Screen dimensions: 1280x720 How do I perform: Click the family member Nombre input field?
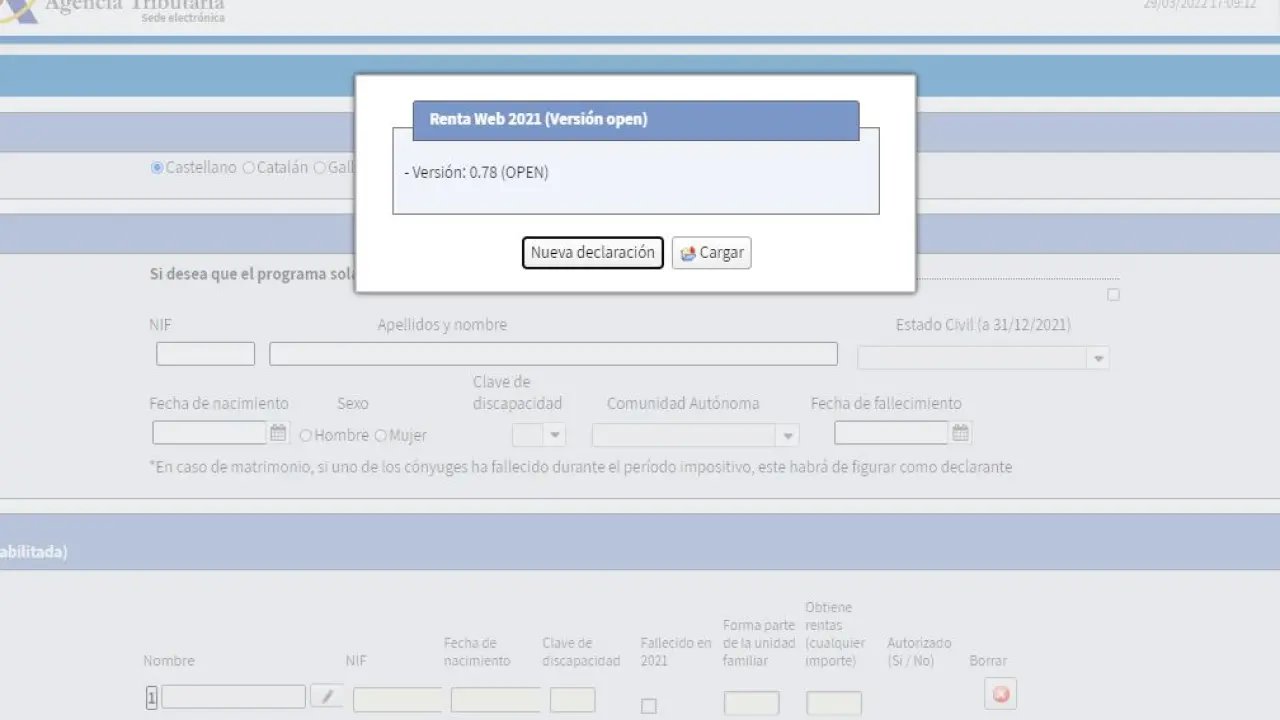click(233, 697)
